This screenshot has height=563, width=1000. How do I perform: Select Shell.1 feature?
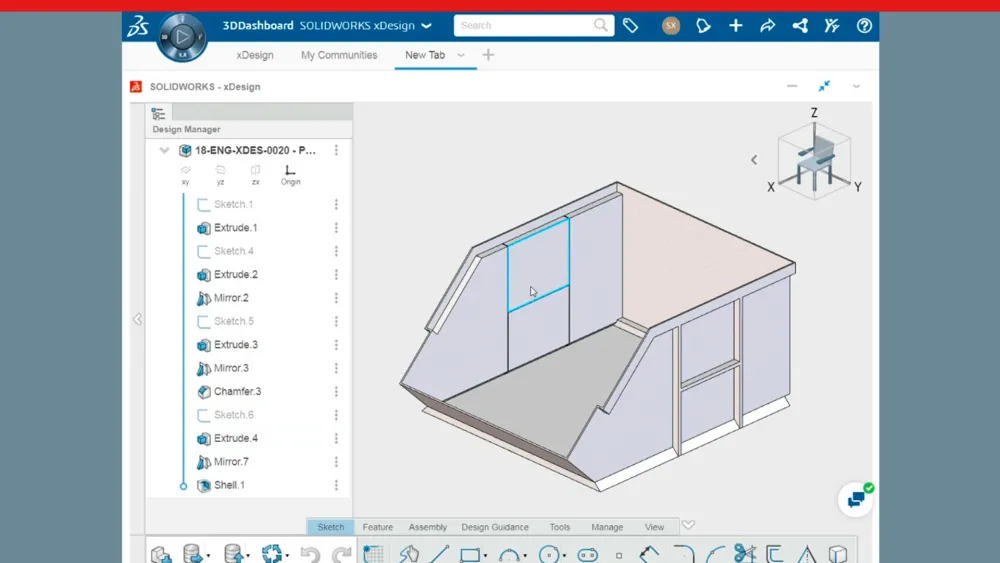pyautogui.click(x=229, y=485)
